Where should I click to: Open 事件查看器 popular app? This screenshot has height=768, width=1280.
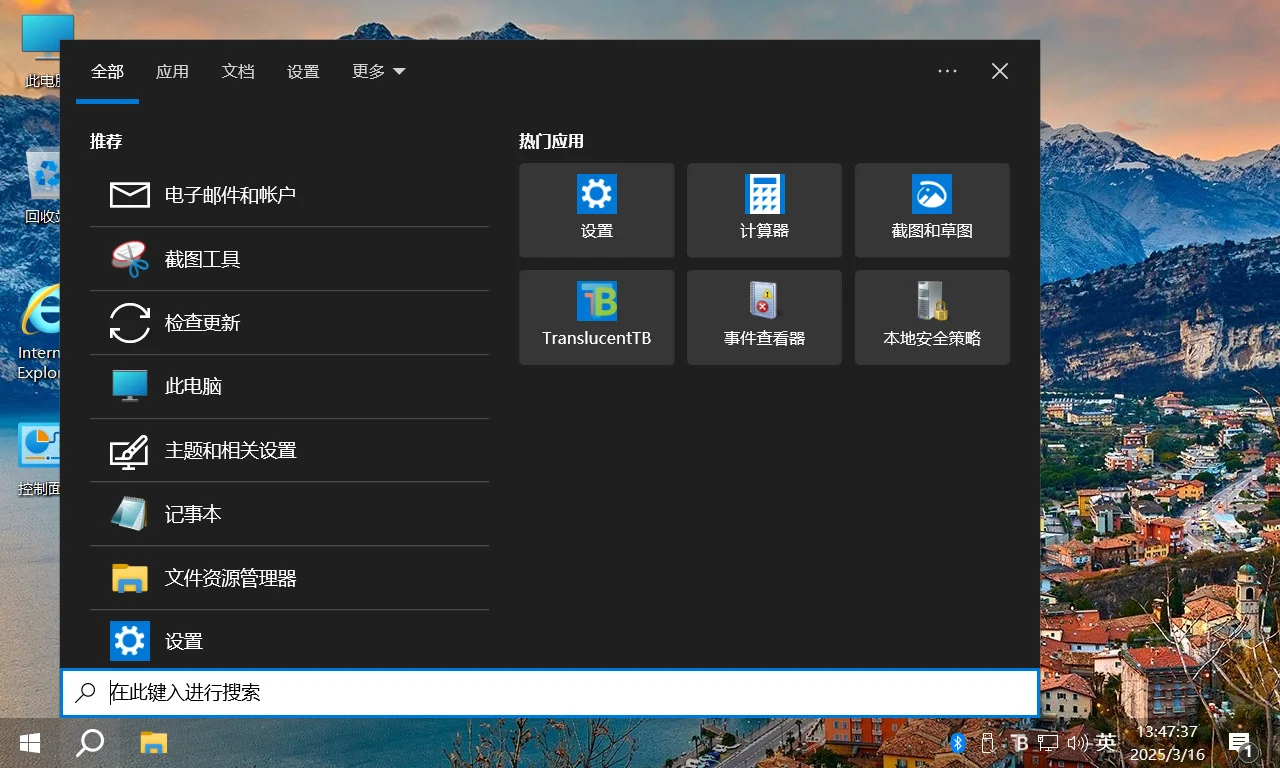[764, 317]
